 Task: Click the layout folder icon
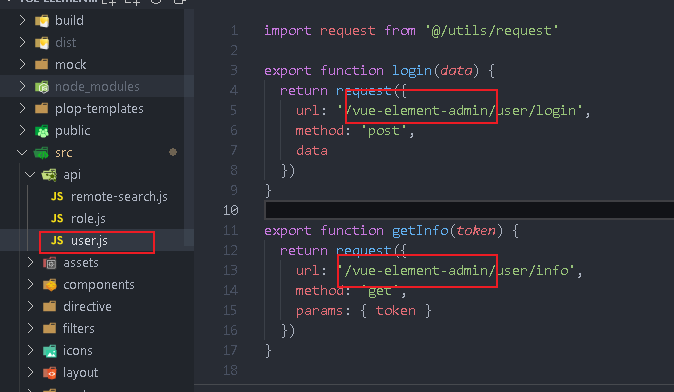point(50,373)
